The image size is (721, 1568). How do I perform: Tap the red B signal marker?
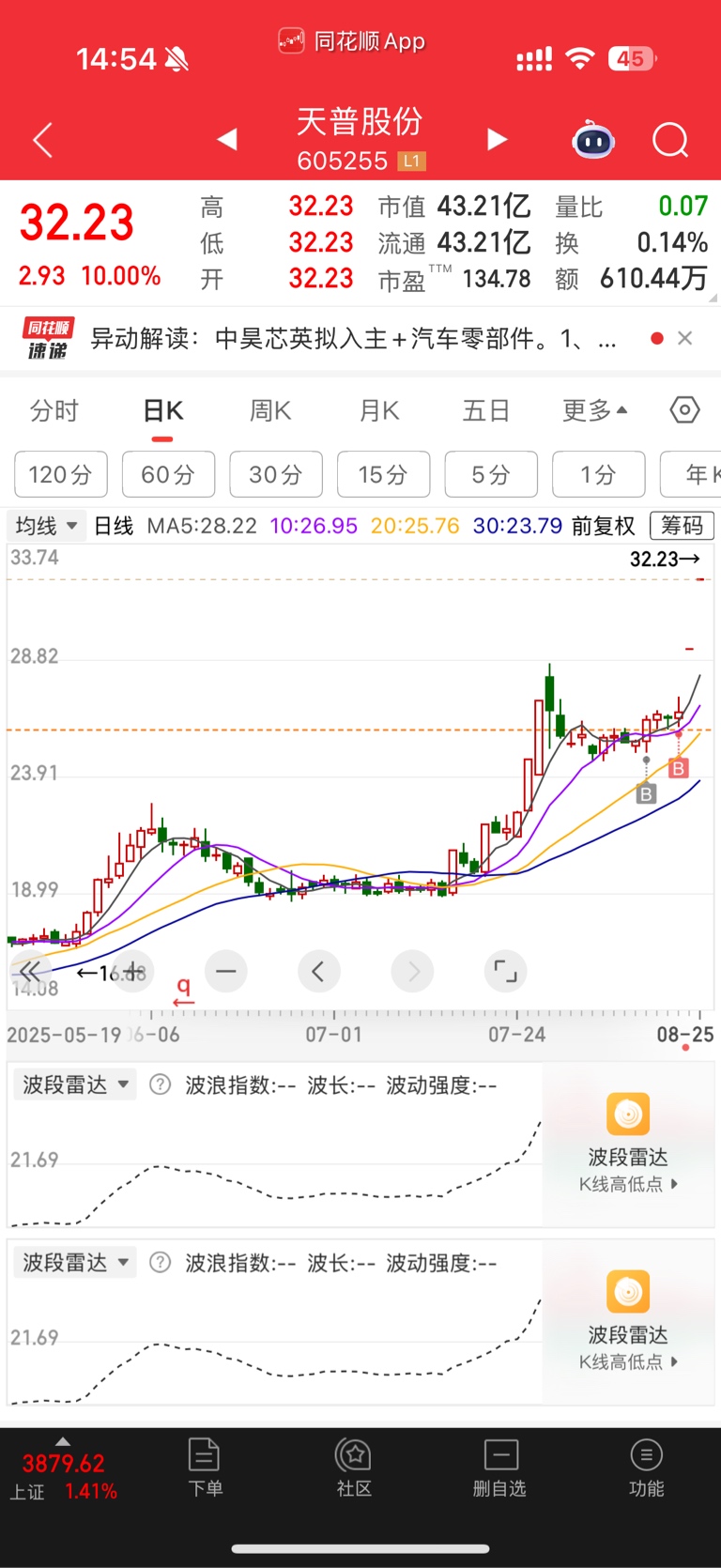[x=678, y=768]
